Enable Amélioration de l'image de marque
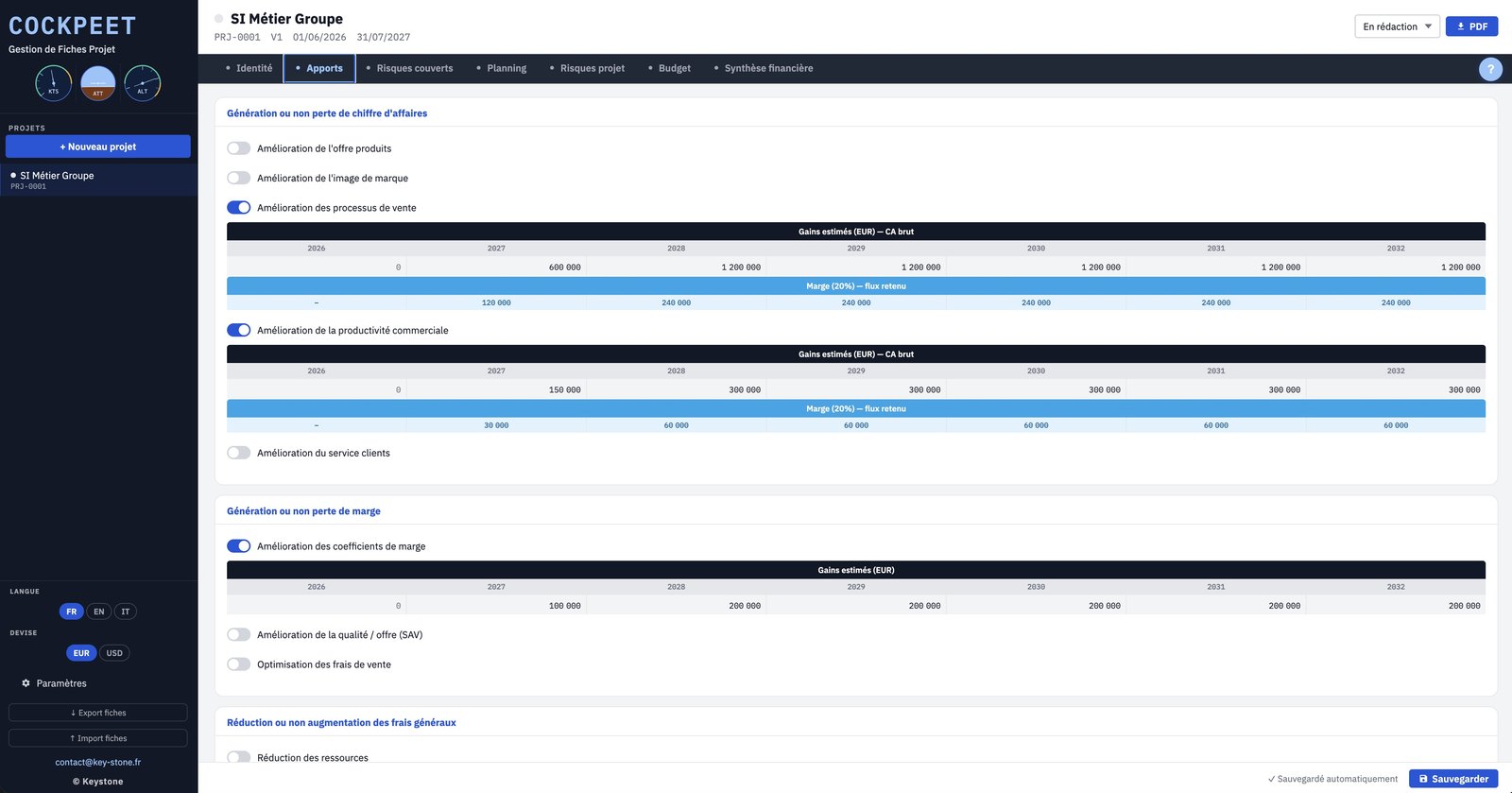Image resolution: width=1512 pixels, height=793 pixels. [x=239, y=178]
